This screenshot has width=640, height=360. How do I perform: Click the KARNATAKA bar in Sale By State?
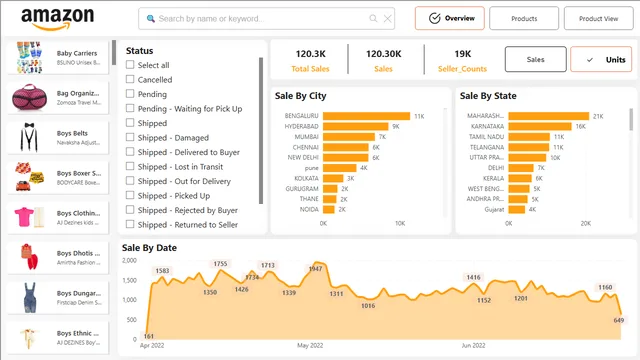point(540,127)
